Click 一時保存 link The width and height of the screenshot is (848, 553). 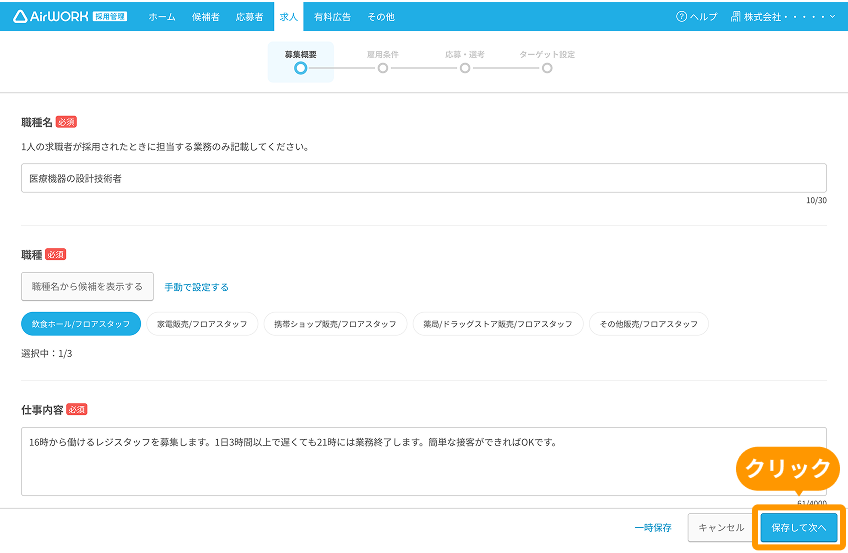(653, 528)
